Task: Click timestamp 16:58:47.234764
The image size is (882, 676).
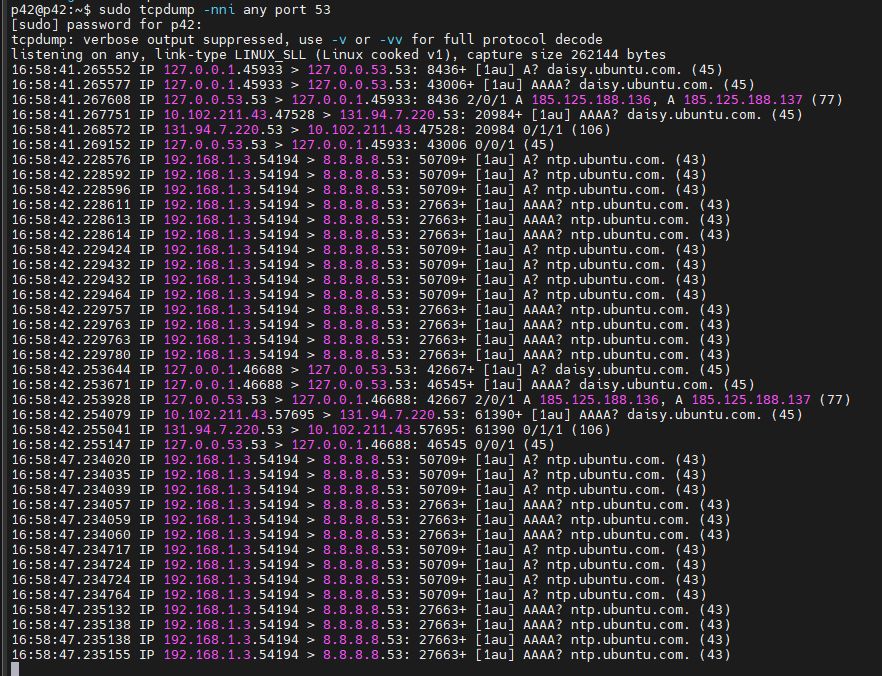Action: point(71,594)
